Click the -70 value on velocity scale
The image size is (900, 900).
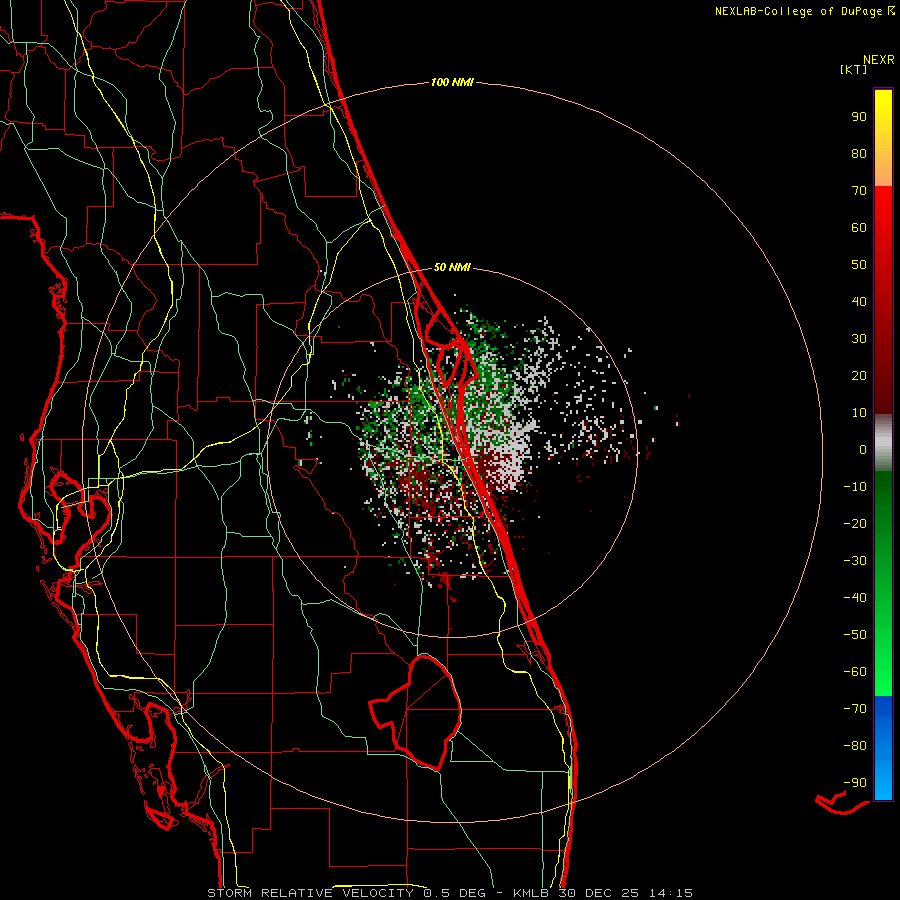click(855, 708)
